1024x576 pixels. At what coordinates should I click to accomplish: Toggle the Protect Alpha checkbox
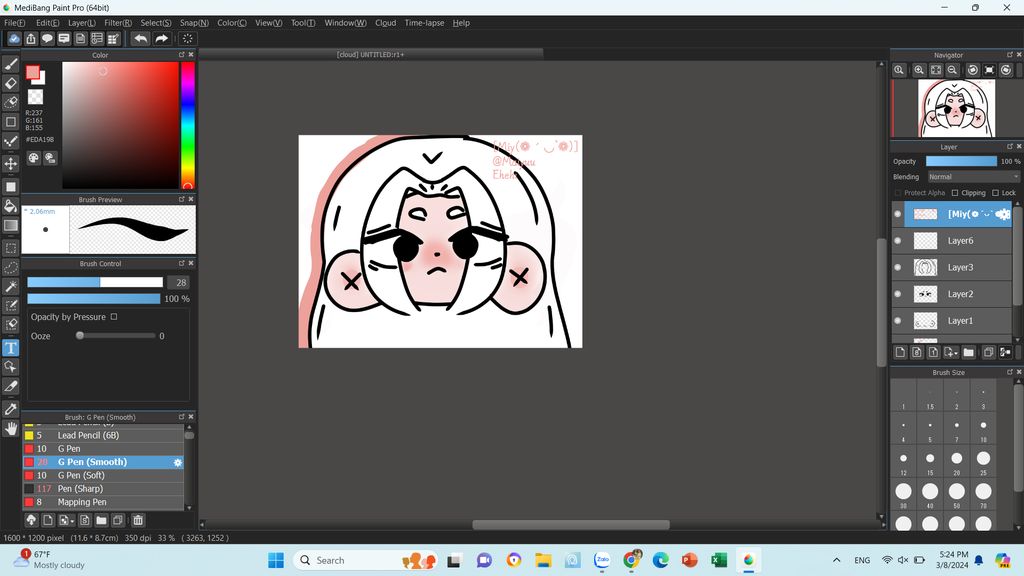898,193
